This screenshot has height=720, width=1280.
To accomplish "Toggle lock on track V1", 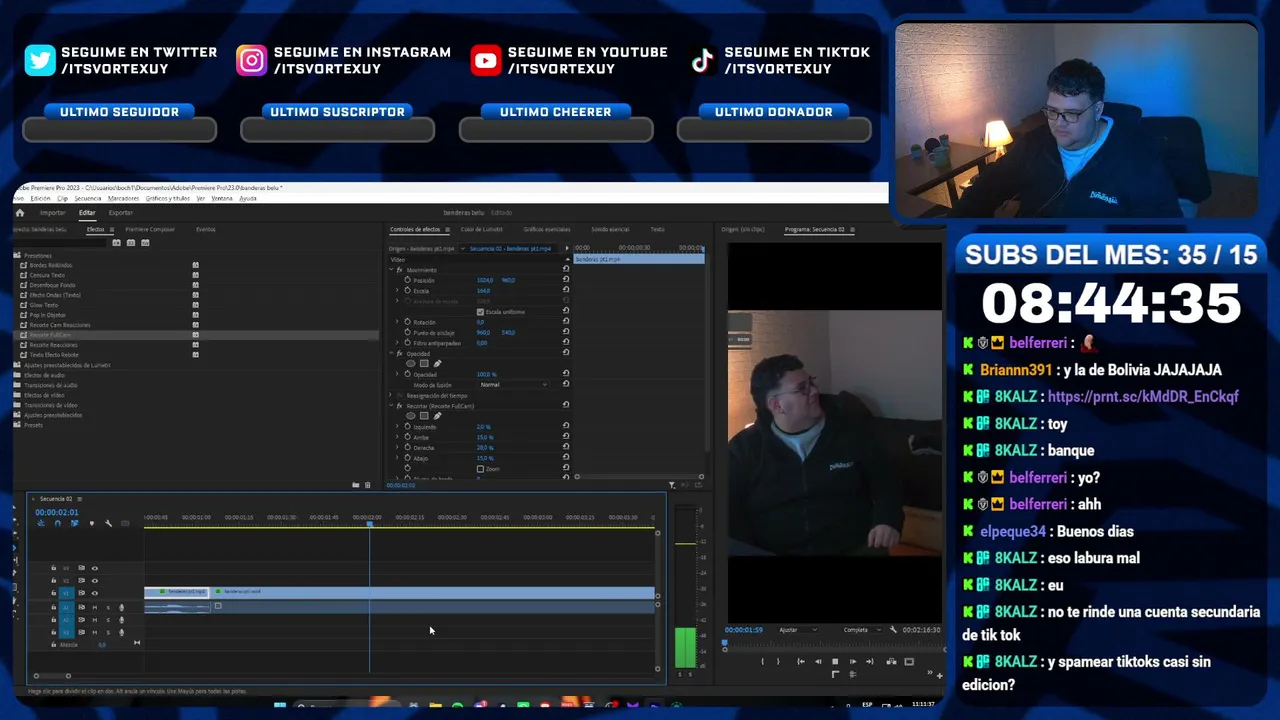I will (x=54, y=593).
